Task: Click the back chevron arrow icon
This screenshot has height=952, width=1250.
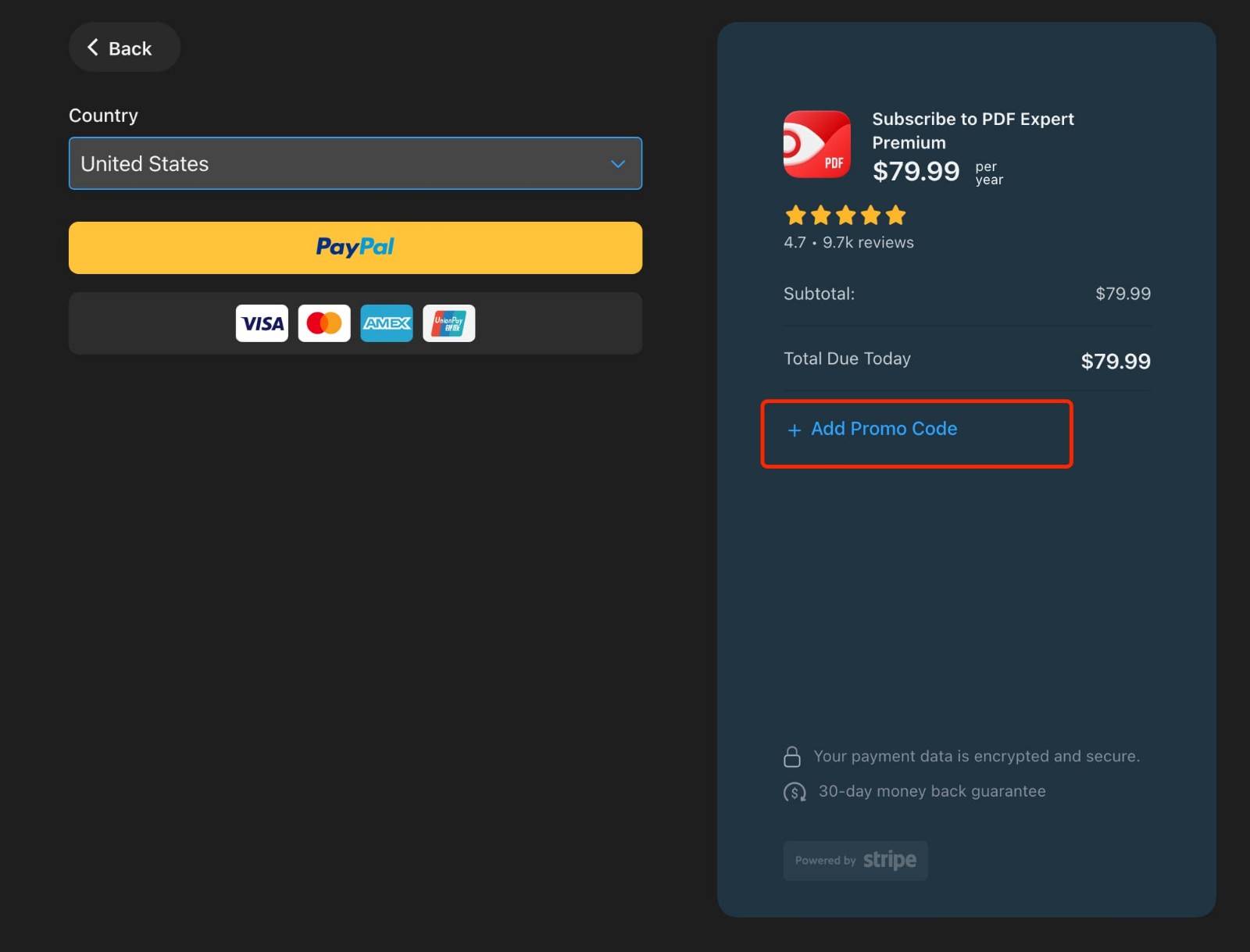Action: [93, 47]
